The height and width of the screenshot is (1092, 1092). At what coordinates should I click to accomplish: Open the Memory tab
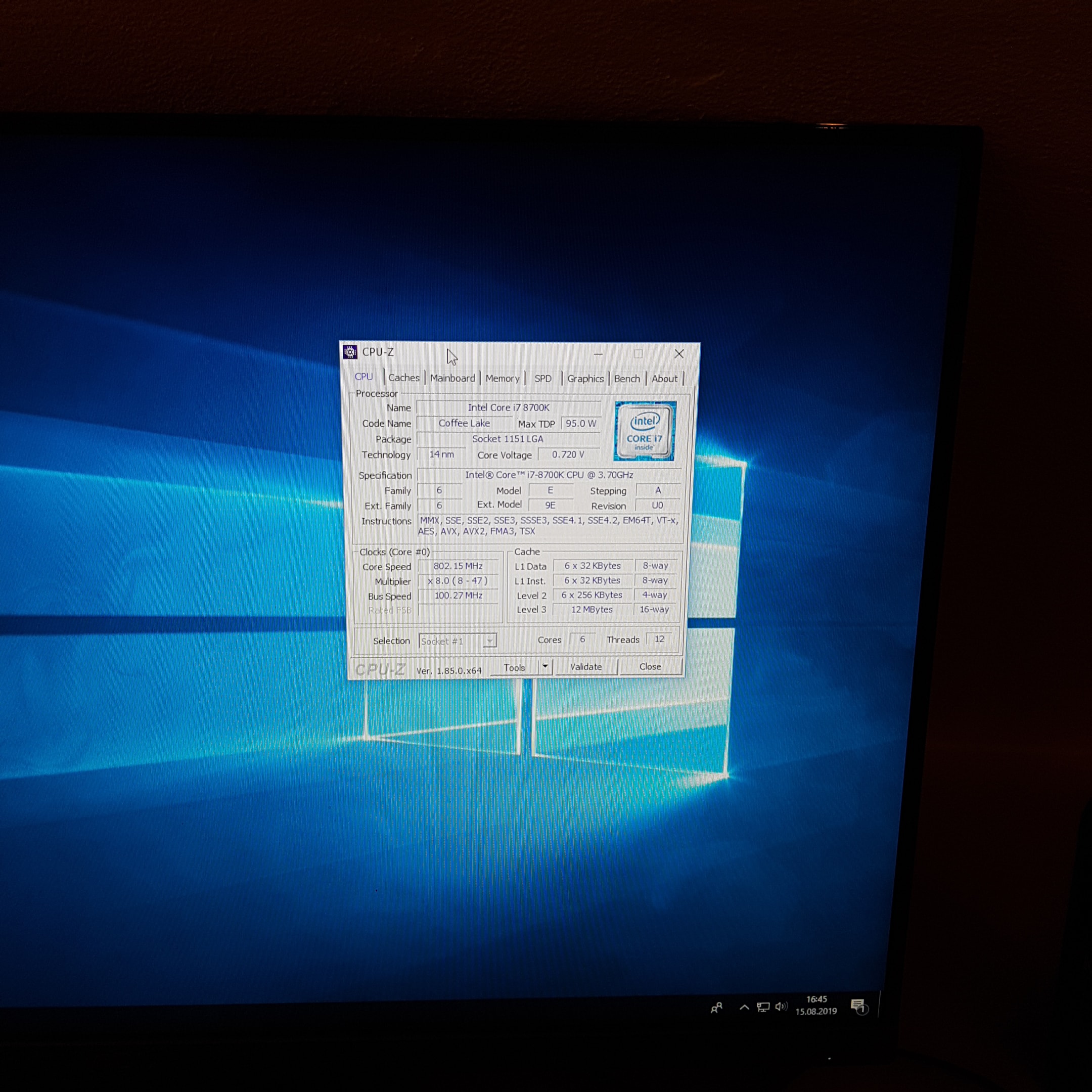pos(502,379)
